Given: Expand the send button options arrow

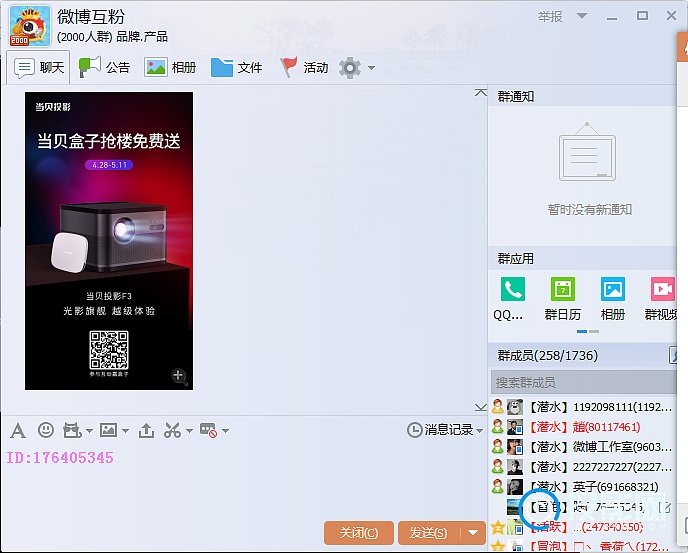Looking at the screenshot, I should coord(474,532).
